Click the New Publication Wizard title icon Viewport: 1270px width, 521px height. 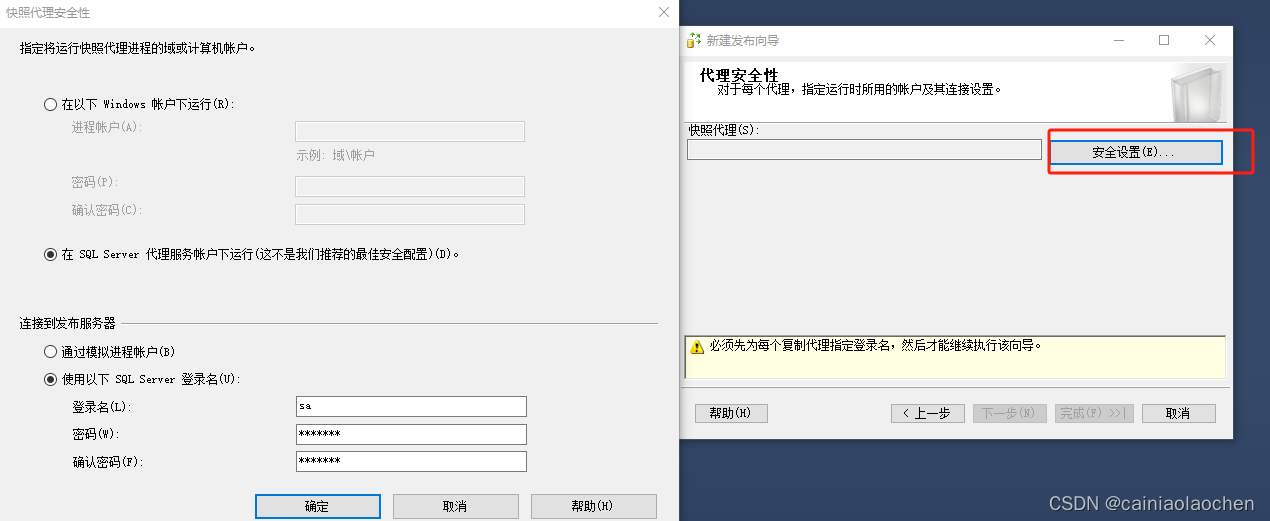click(695, 40)
